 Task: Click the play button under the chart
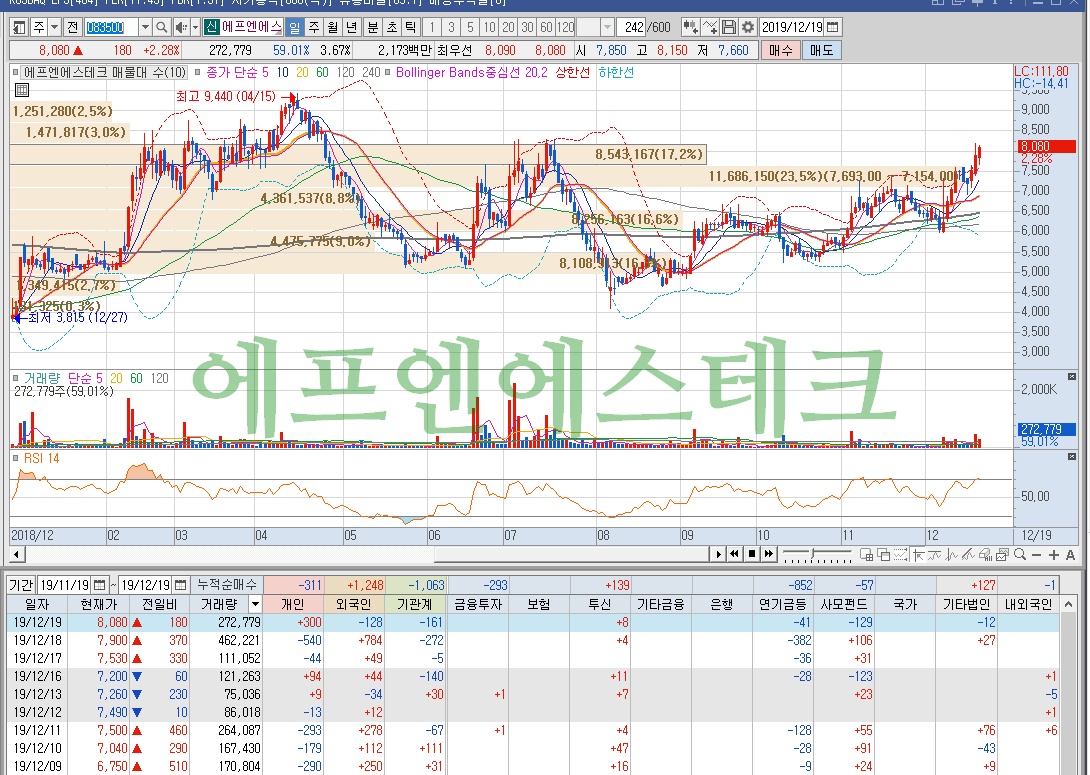(x=719, y=554)
